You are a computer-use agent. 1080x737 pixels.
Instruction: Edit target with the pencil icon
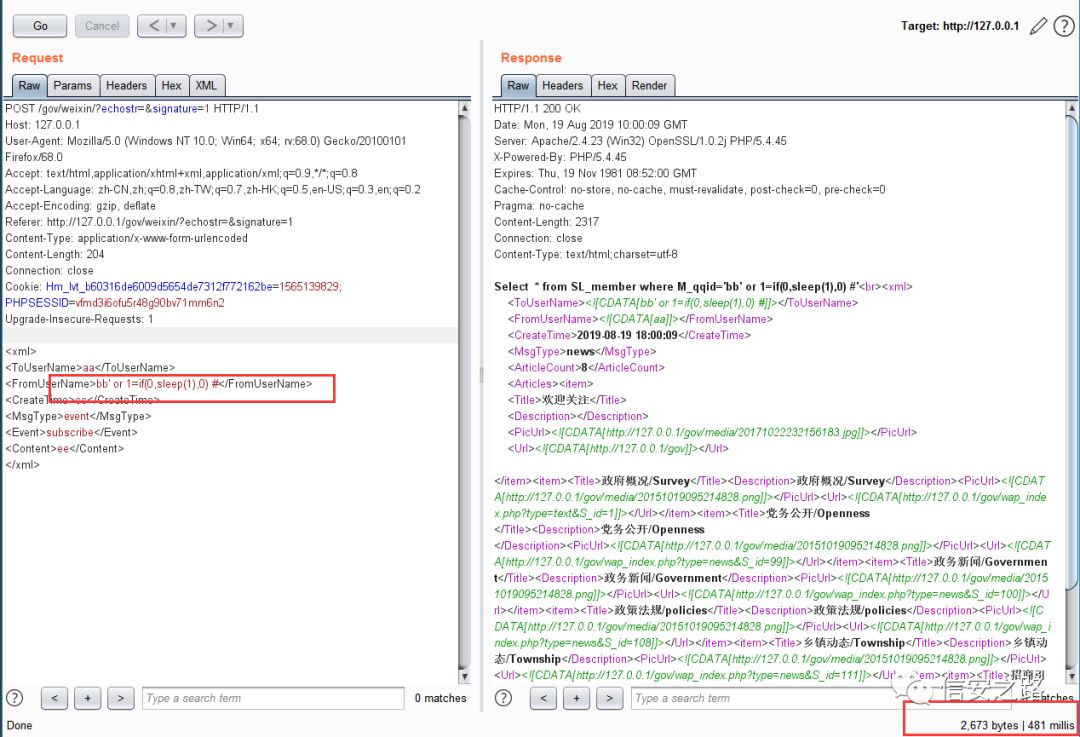(1038, 26)
